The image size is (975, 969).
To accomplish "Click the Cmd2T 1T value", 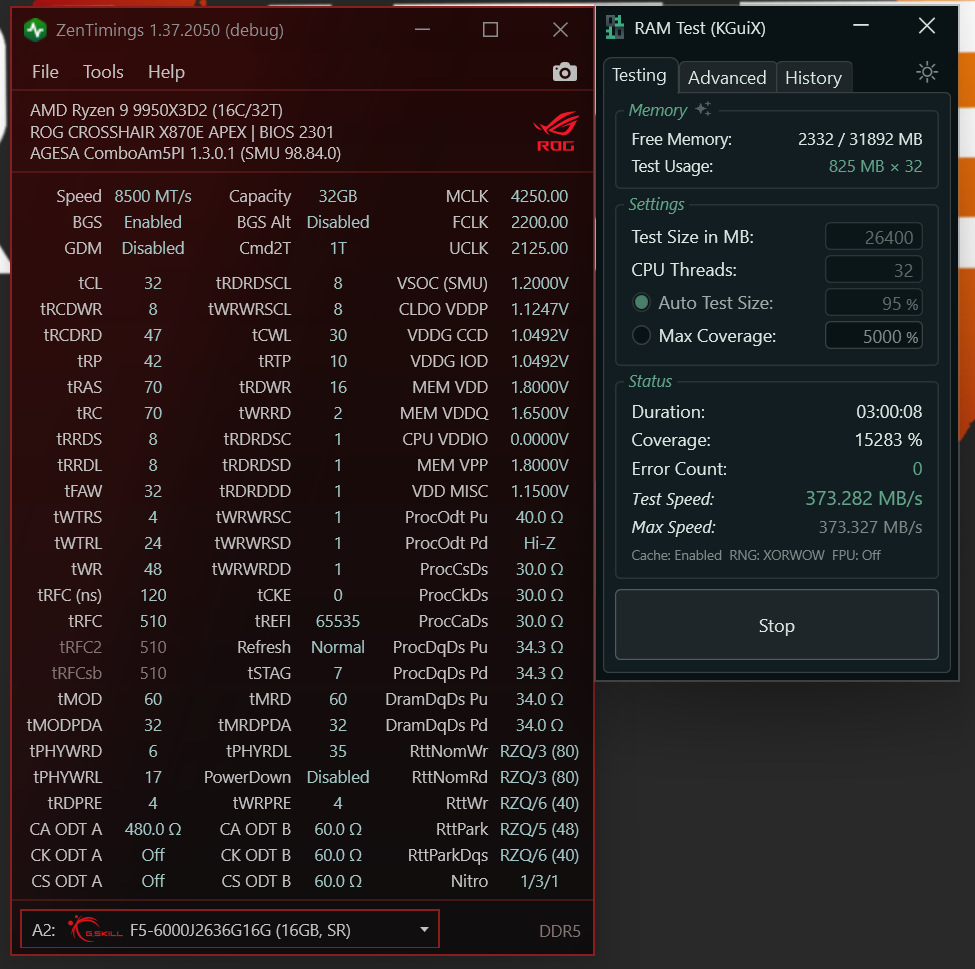I will pyautogui.click(x=338, y=248).
